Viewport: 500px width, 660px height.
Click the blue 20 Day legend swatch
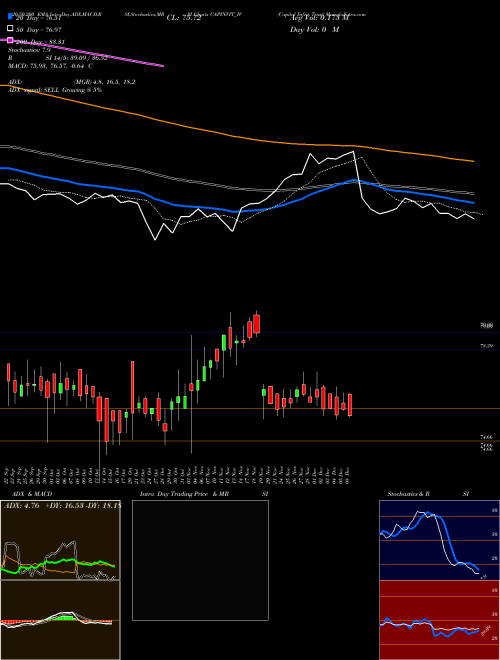click(x=11, y=17)
